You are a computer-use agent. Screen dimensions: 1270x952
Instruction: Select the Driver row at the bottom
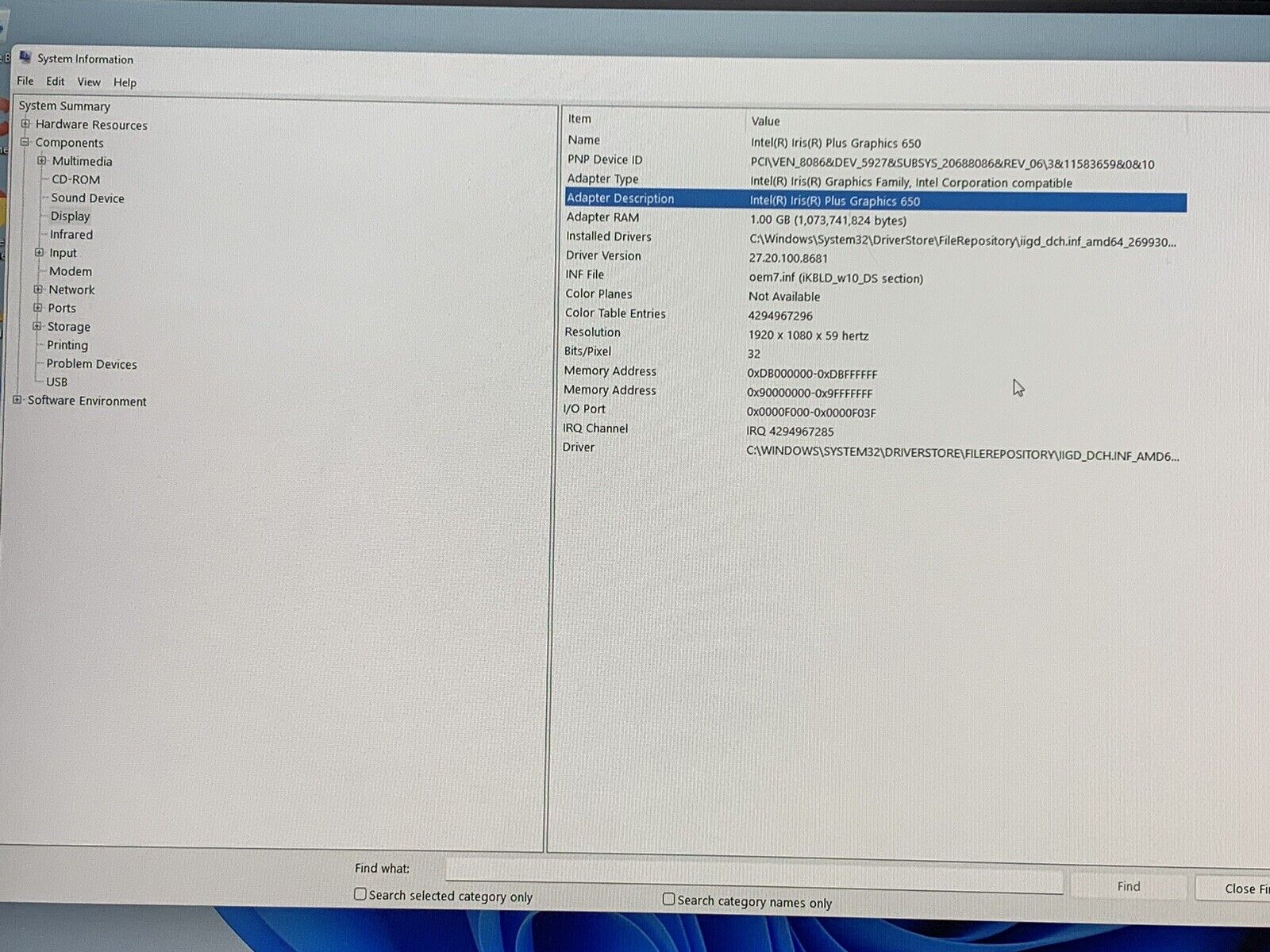click(873, 451)
